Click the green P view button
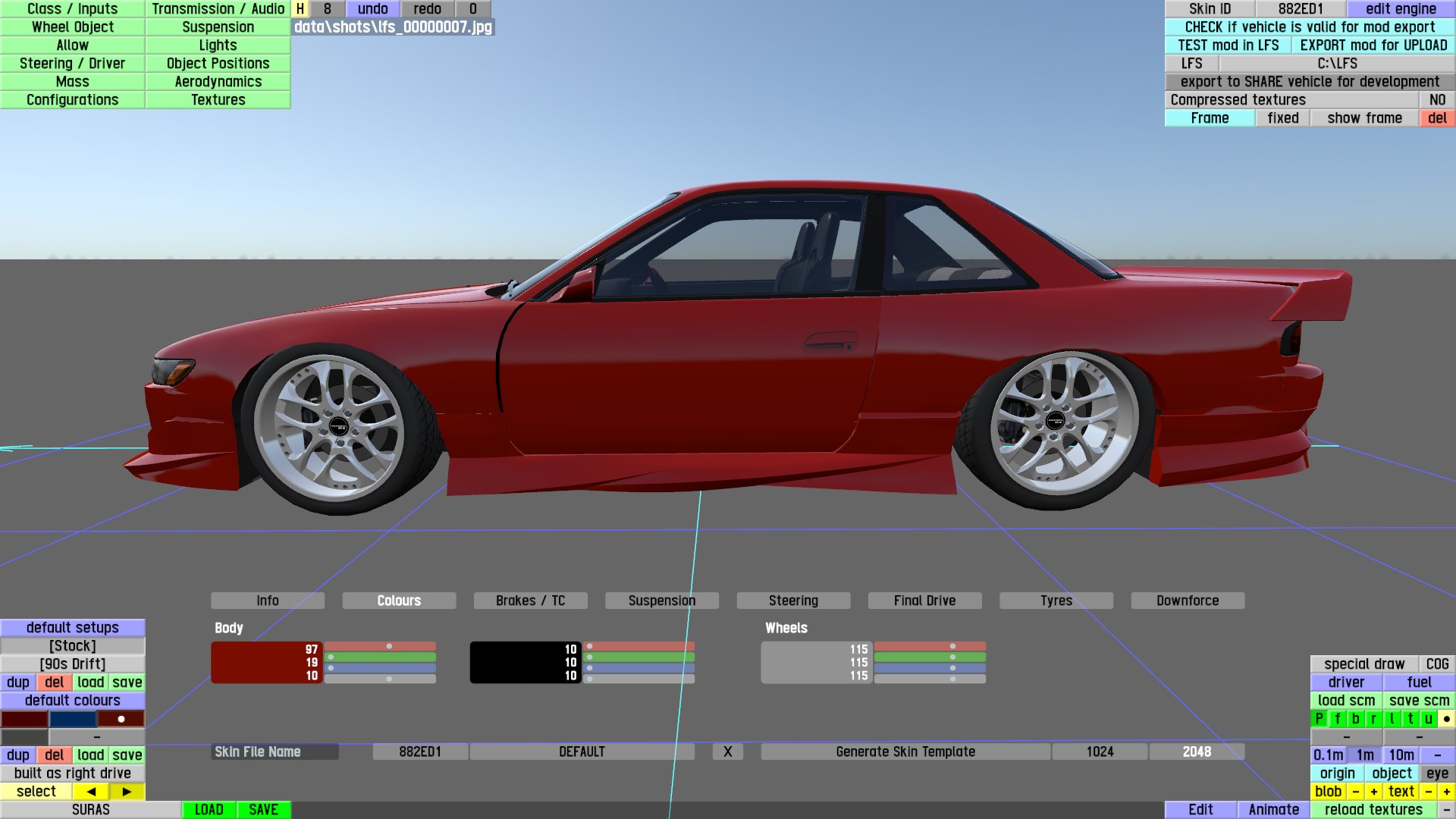The width and height of the screenshot is (1456, 819). (x=1319, y=718)
